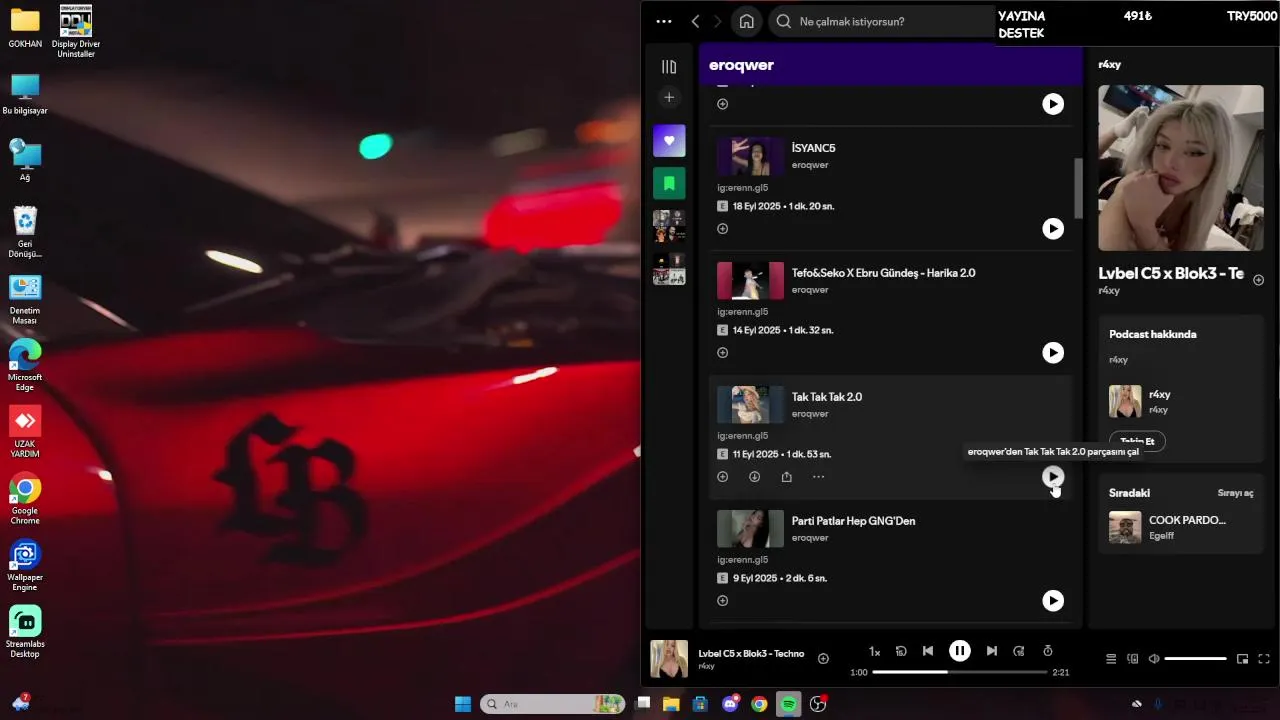Open the miniplayer

click(1243, 659)
